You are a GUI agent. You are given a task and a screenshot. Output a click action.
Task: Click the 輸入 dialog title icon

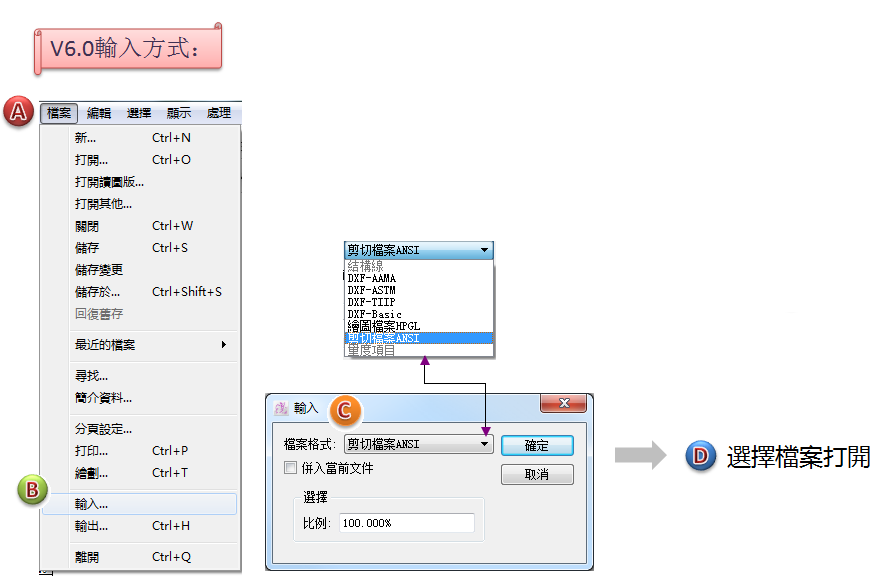click(281, 408)
